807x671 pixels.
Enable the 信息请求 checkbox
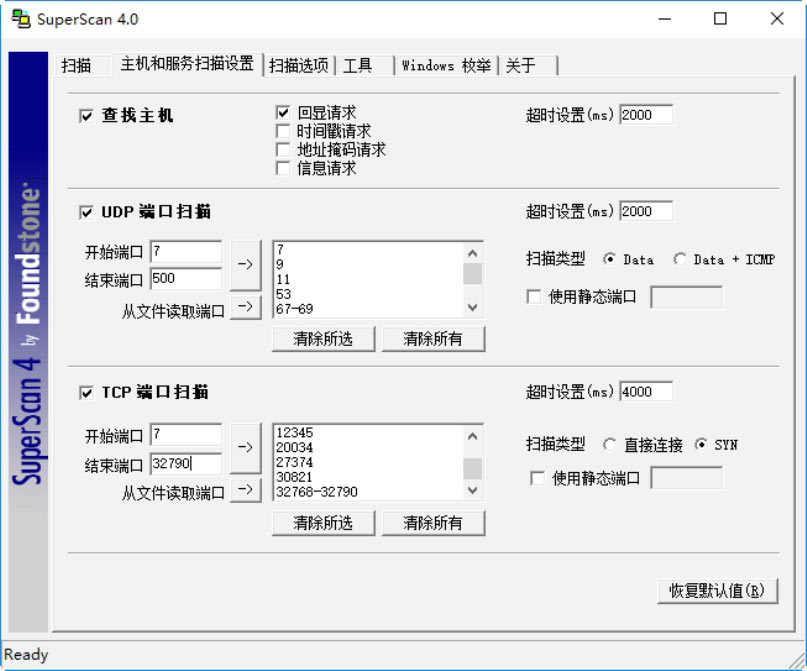click(283, 168)
